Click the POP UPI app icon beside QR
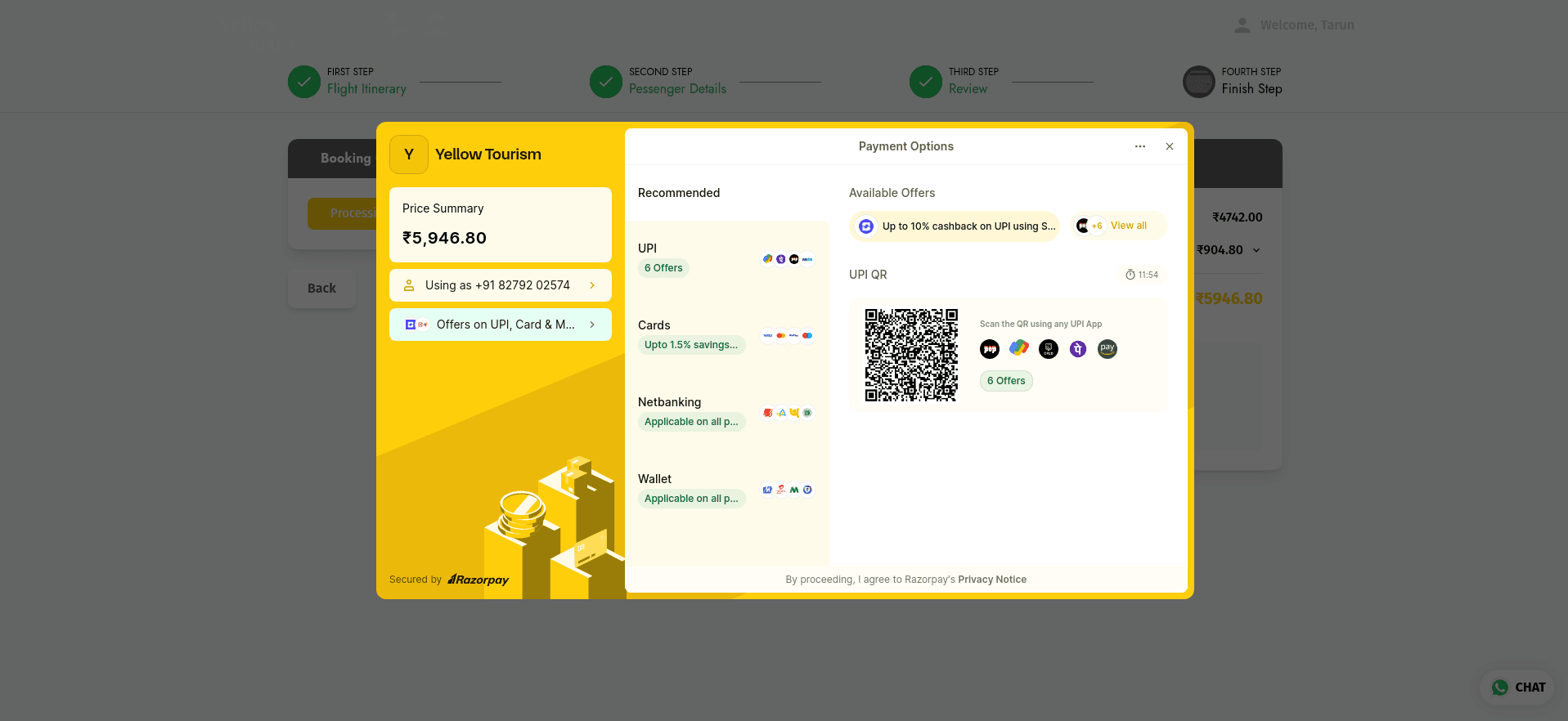Screen dimensions: 1568x721 pos(990,349)
